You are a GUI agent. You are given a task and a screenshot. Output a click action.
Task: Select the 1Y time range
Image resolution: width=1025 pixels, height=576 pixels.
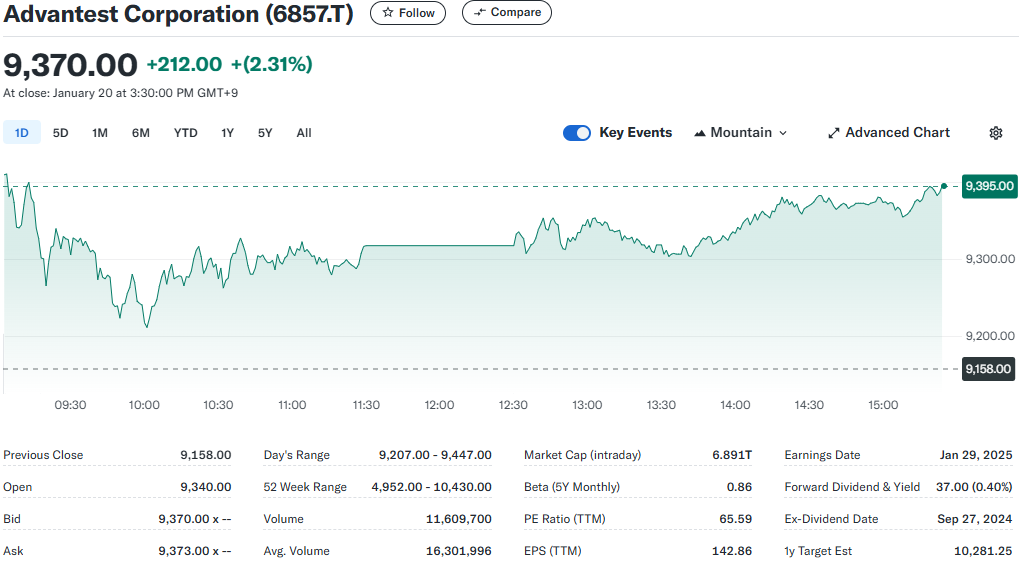pos(227,133)
